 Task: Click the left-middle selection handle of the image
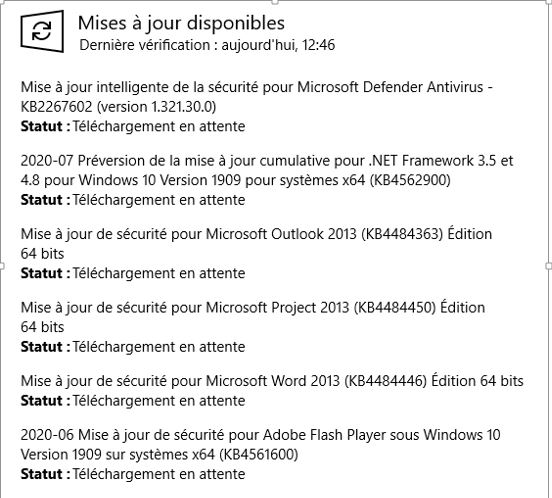click(x=1, y=266)
